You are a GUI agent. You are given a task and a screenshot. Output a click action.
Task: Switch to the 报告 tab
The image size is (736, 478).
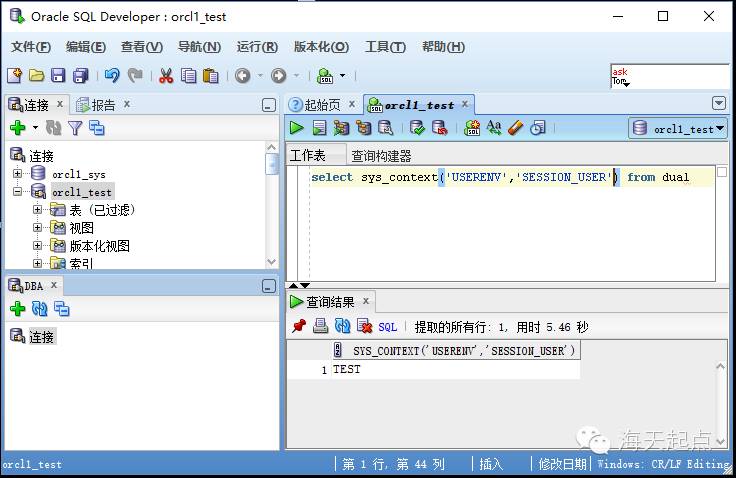coord(103,105)
